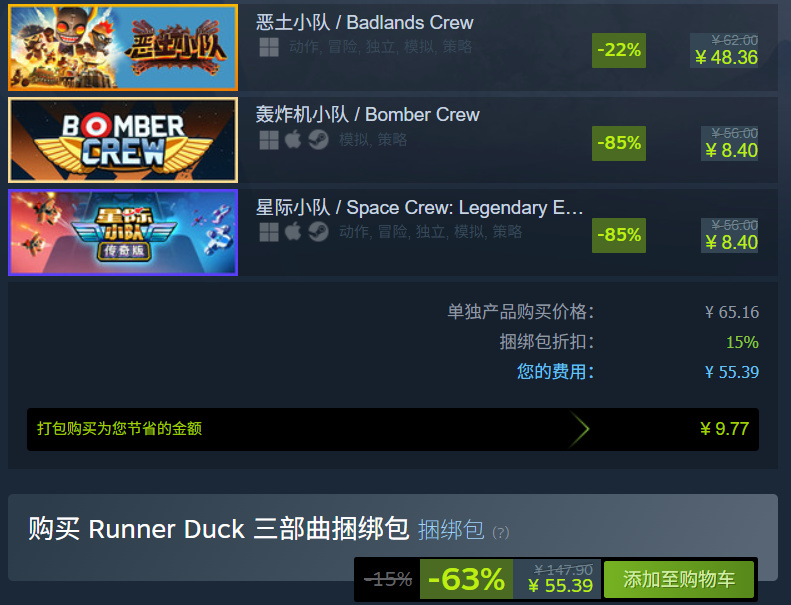Screen dimensions: 791x605
Task: Click the Windows icon under Space Crew
Action: tap(269, 232)
